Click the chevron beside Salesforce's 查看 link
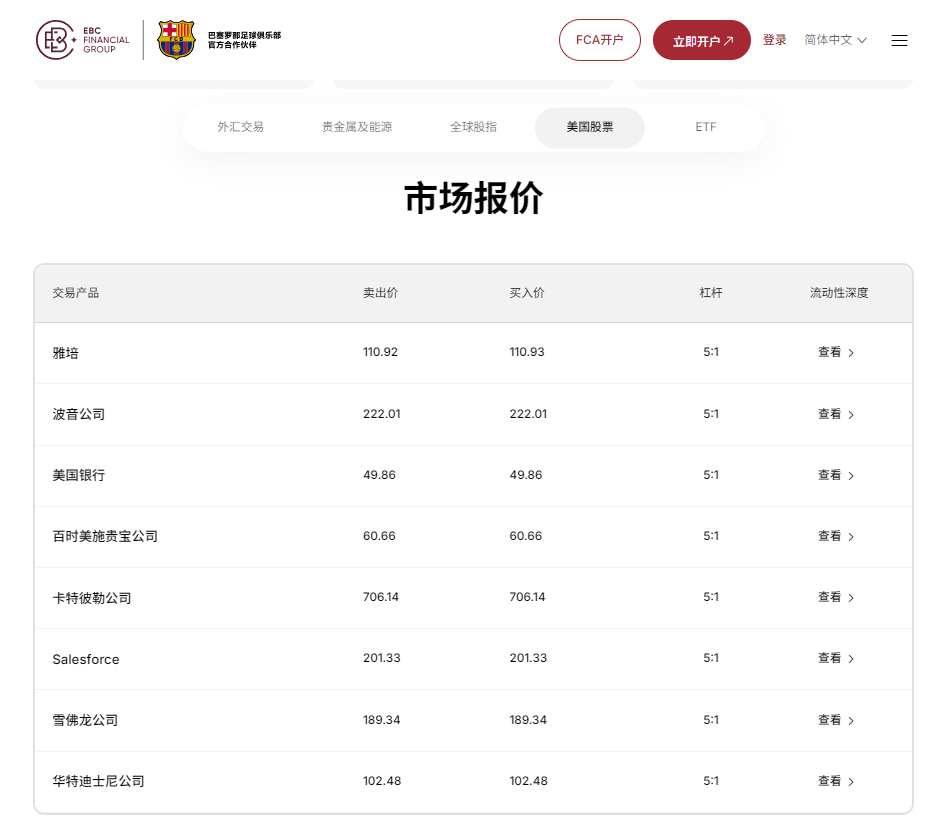This screenshot has width=944, height=830. click(850, 659)
